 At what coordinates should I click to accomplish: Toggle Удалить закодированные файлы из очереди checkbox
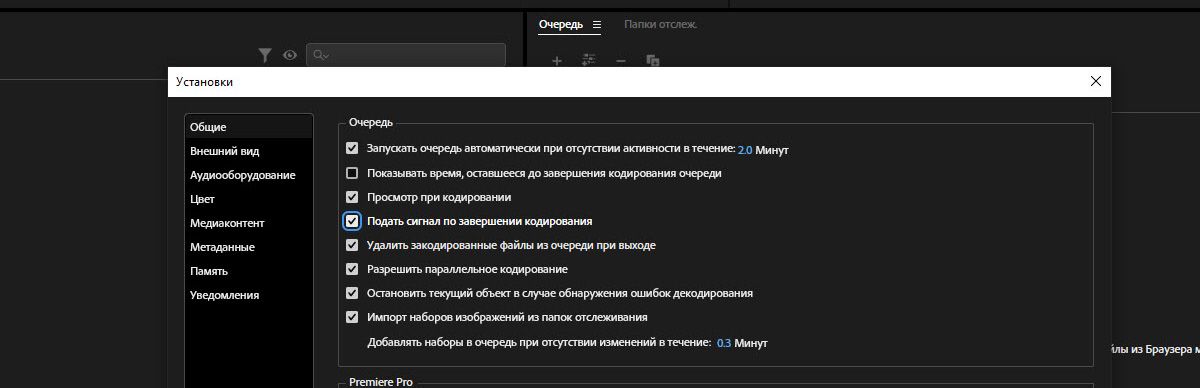point(352,245)
